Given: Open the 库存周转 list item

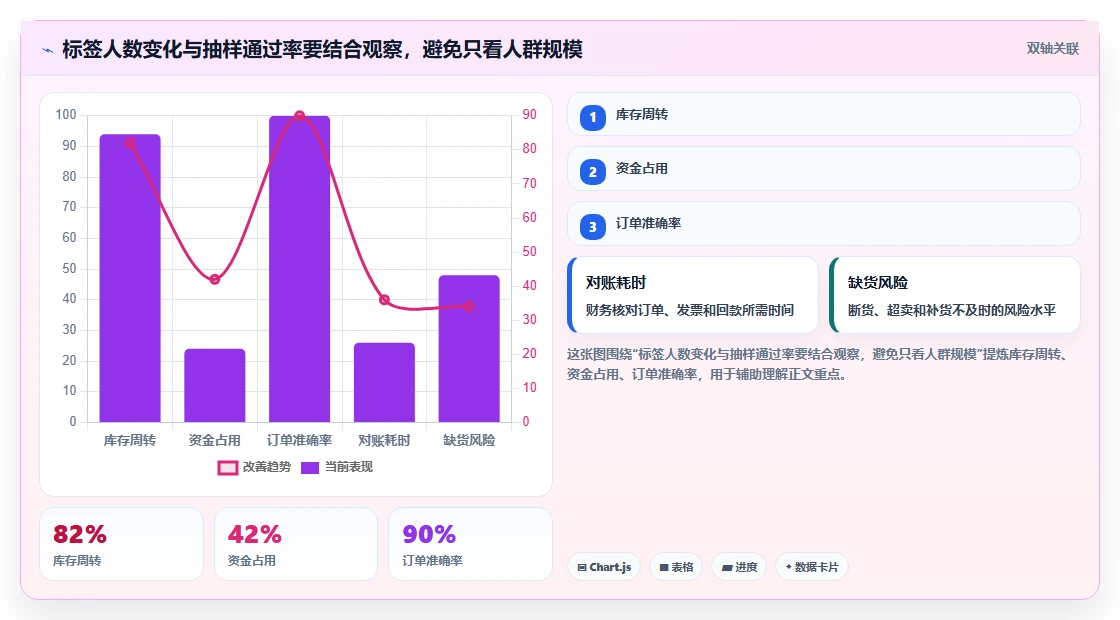Looking at the screenshot, I should [x=824, y=114].
